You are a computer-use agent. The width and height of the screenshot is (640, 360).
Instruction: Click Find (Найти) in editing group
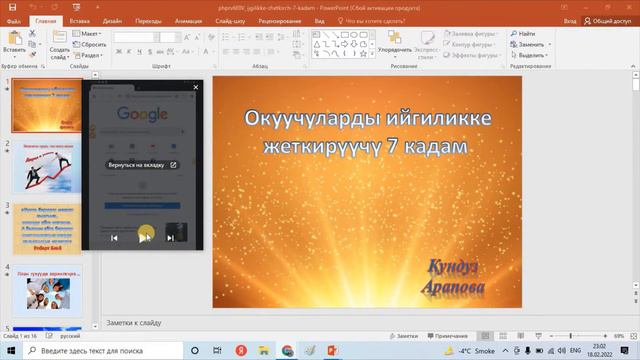pyautogui.click(x=523, y=33)
